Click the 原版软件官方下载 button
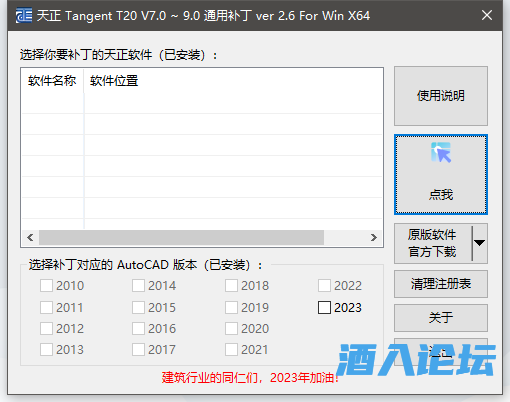The image size is (510, 402). point(433,243)
